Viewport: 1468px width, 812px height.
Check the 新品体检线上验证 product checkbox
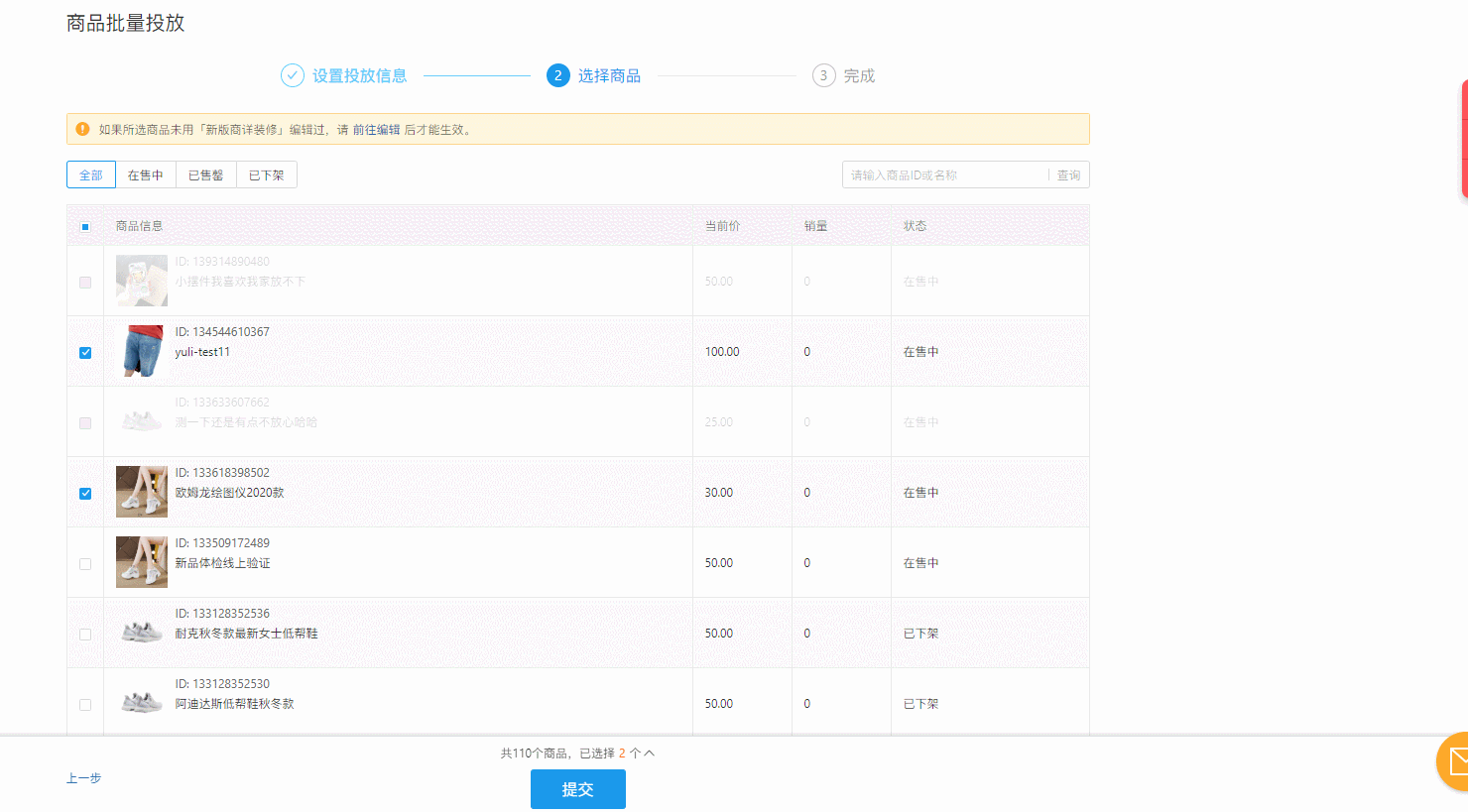(x=85, y=564)
